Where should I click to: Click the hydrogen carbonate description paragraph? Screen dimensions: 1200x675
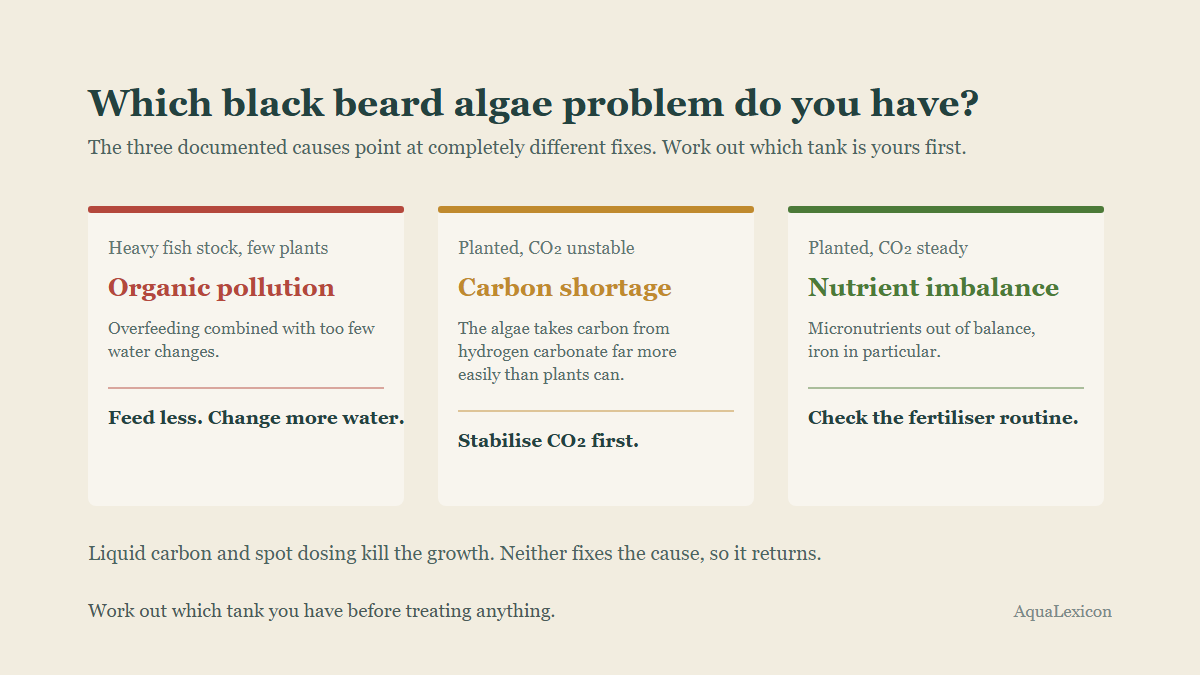567,352
